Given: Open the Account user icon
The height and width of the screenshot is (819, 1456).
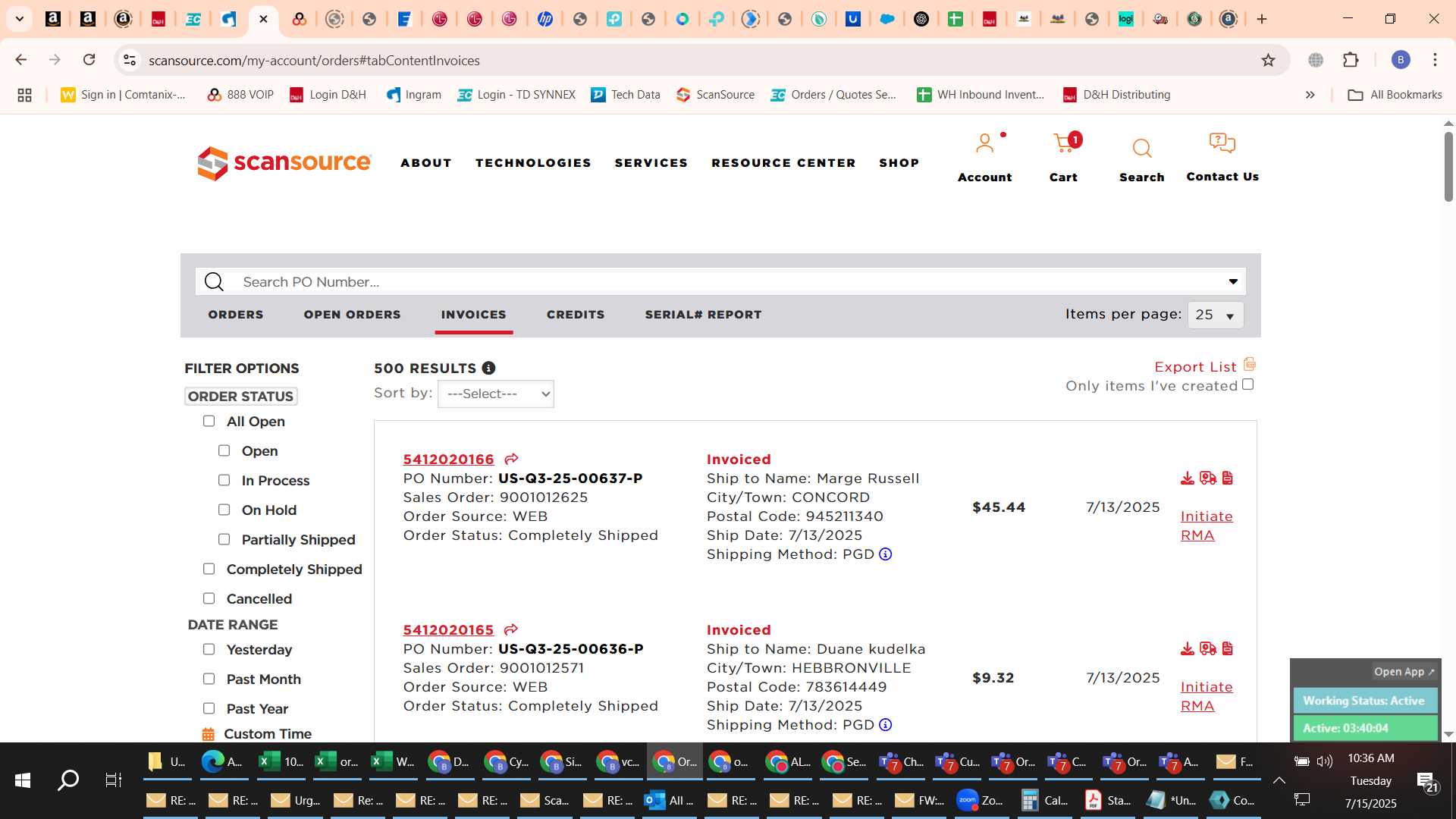Looking at the screenshot, I should 984,143.
